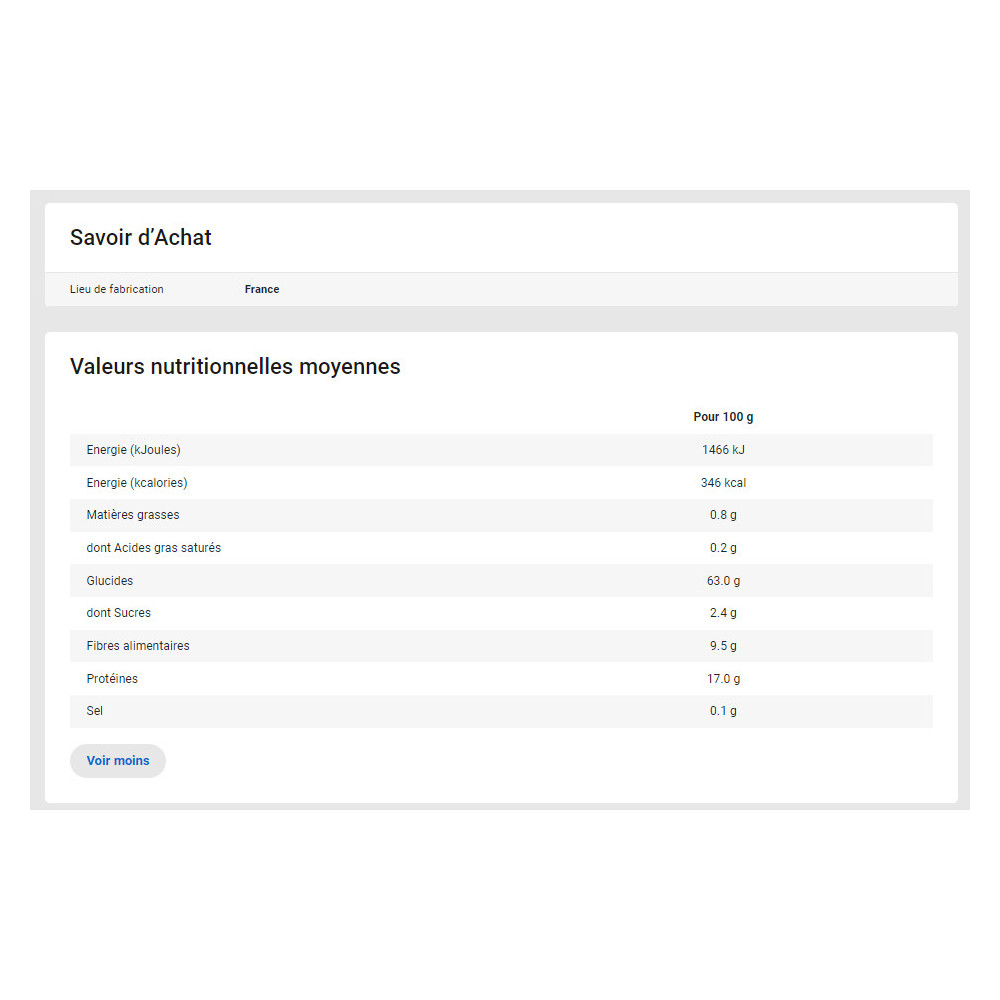Select the 1466 kJ value

723,450
